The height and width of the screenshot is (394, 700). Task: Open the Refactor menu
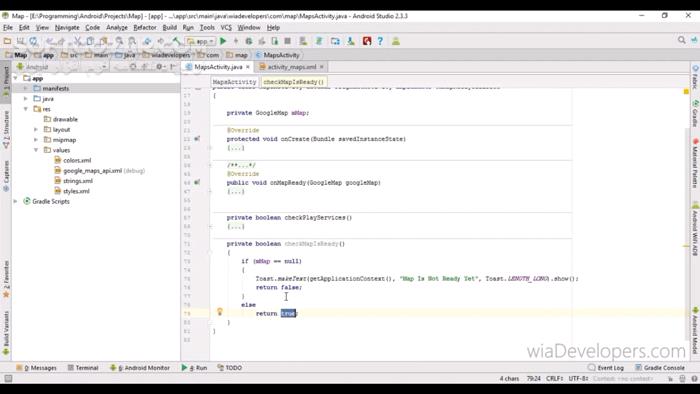click(145, 28)
